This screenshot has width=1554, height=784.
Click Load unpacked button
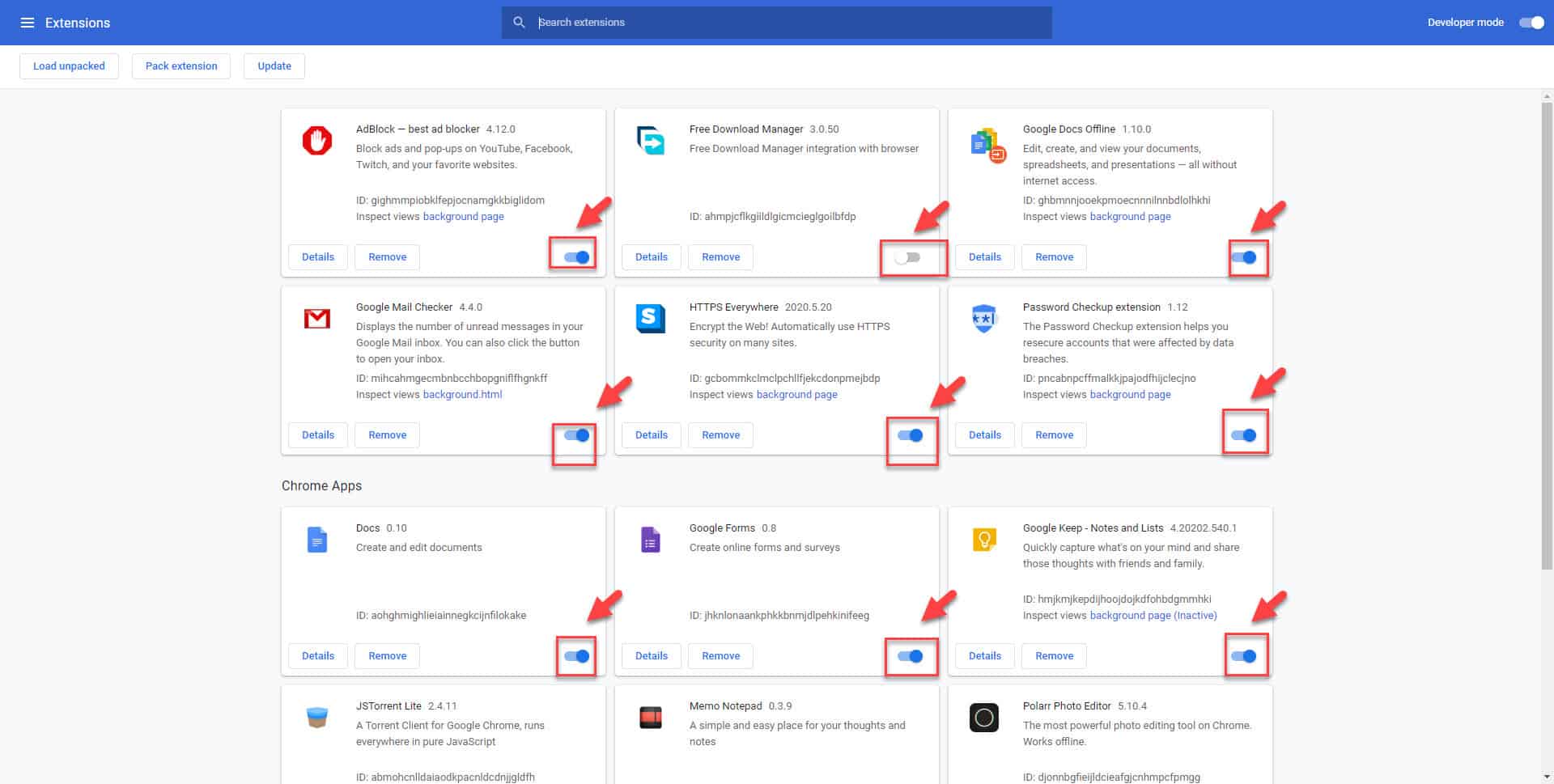coord(69,66)
